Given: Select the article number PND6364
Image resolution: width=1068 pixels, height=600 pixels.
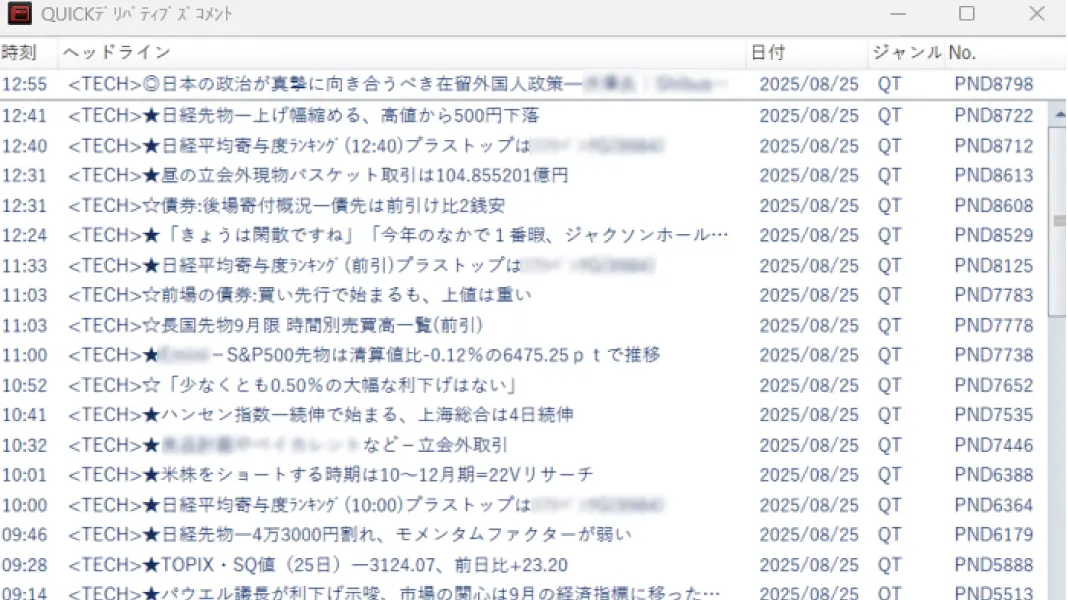Looking at the screenshot, I should [x=994, y=505].
